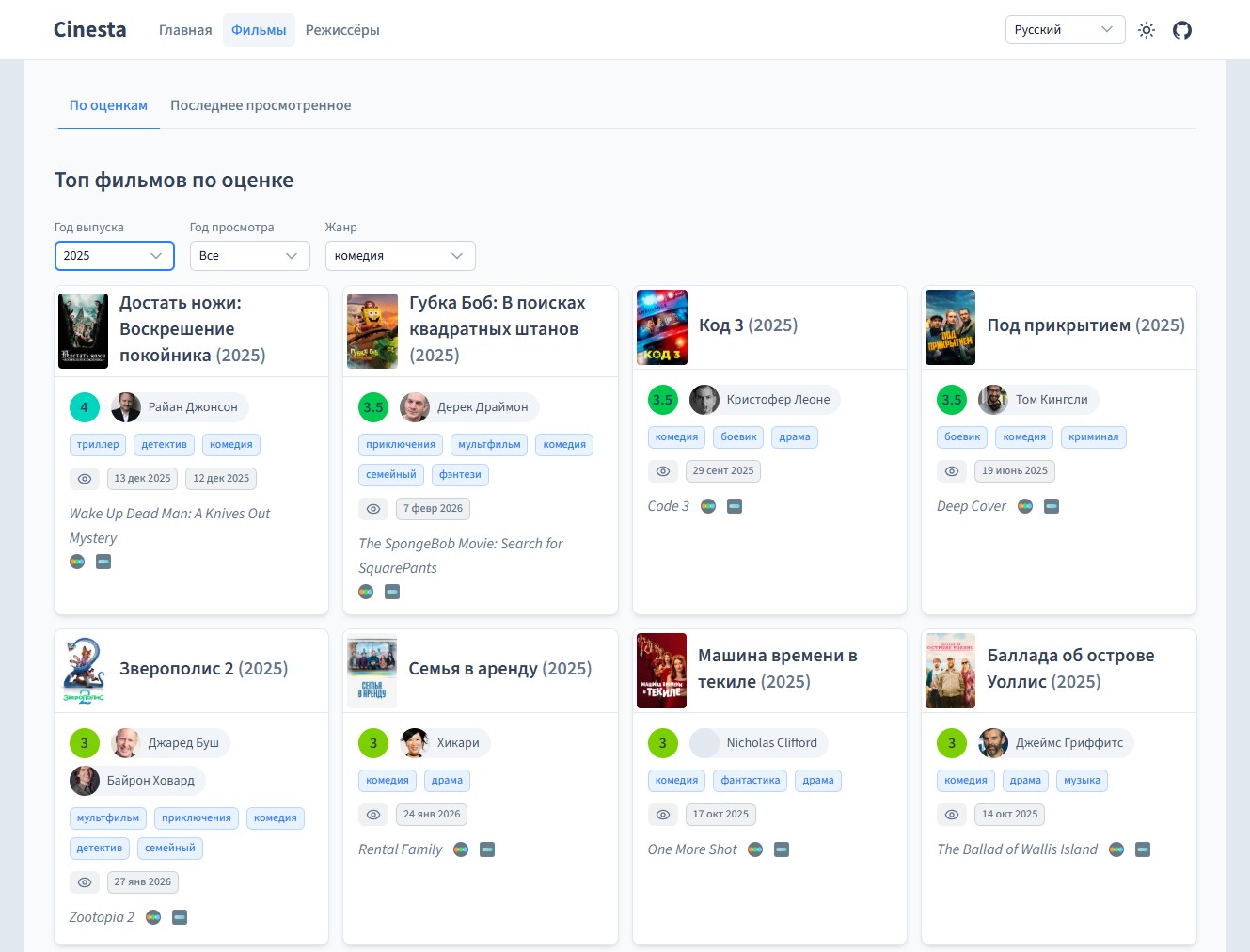Open TMDB icon under Wake Up Dead Man
Viewport: 1250px width, 952px height.
coord(104,562)
